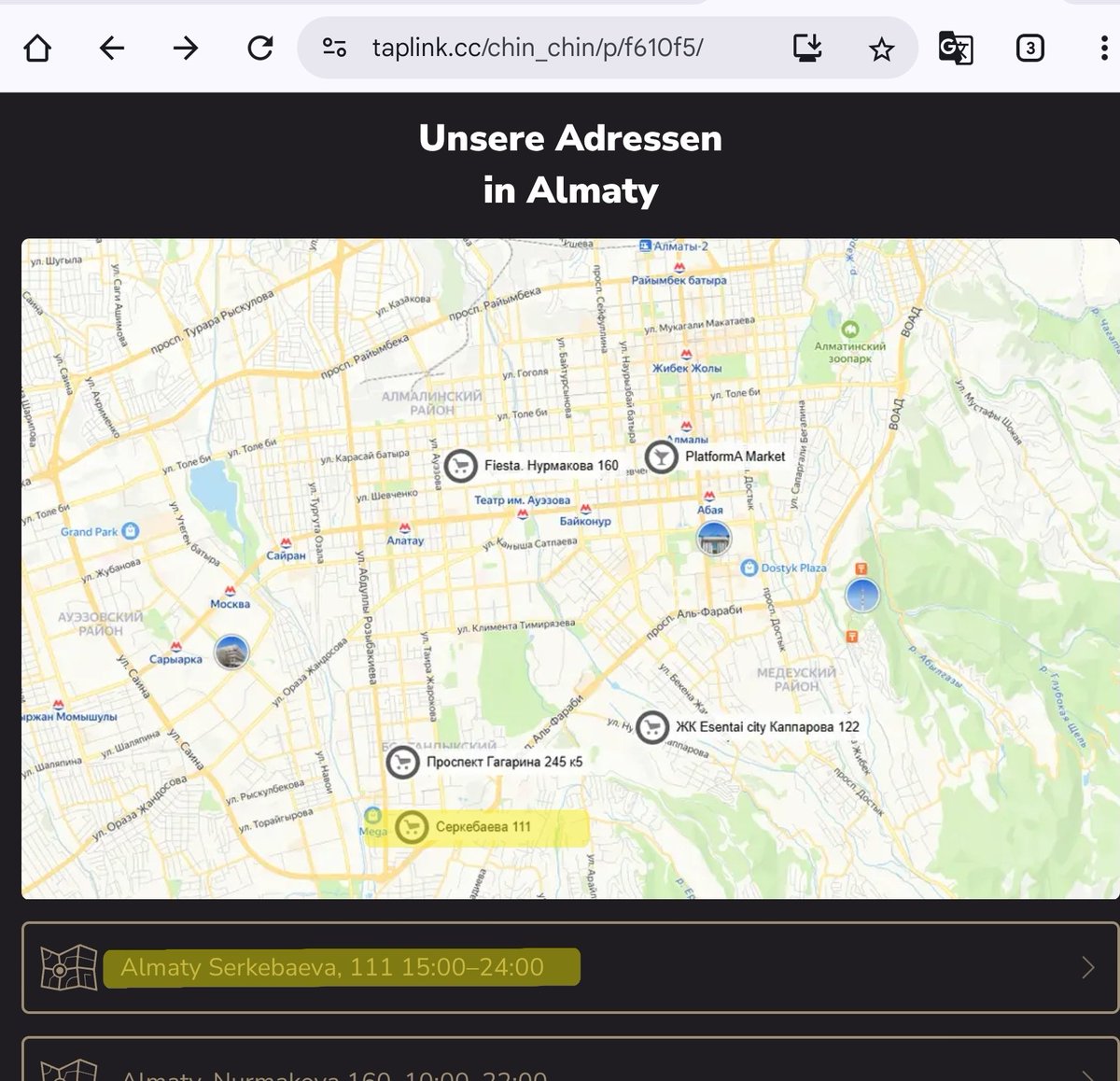Image resolution: width=1120 pixels, height=1081 pixels.
Task: Click the Алматы-2 railway station marker
Action: tap(645, 246)
